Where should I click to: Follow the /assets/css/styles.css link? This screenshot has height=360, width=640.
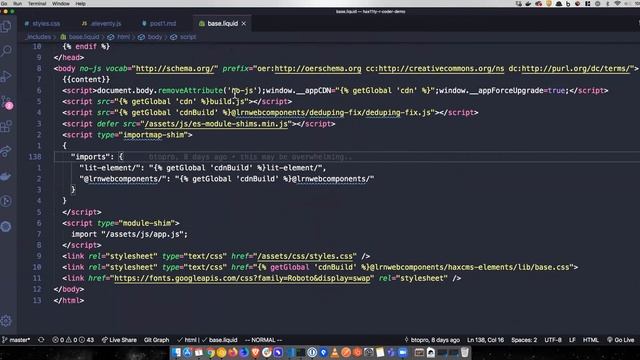tap(304, 256)
